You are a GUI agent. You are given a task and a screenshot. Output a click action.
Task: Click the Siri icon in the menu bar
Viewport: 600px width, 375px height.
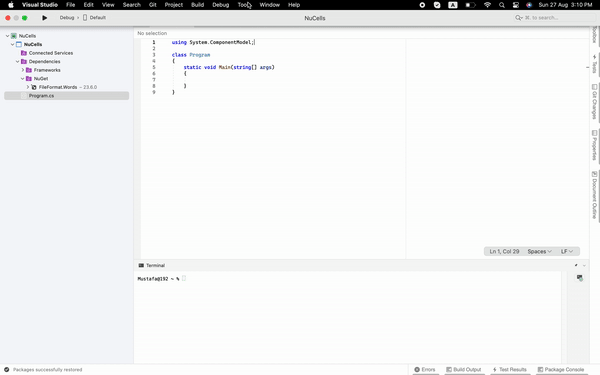coord(529,5)
